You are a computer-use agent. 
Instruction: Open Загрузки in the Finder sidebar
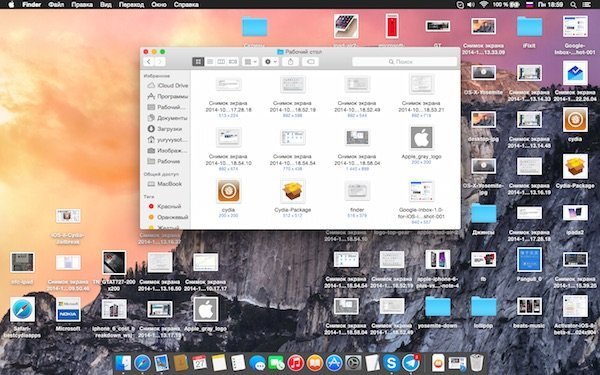click(165, 129)
